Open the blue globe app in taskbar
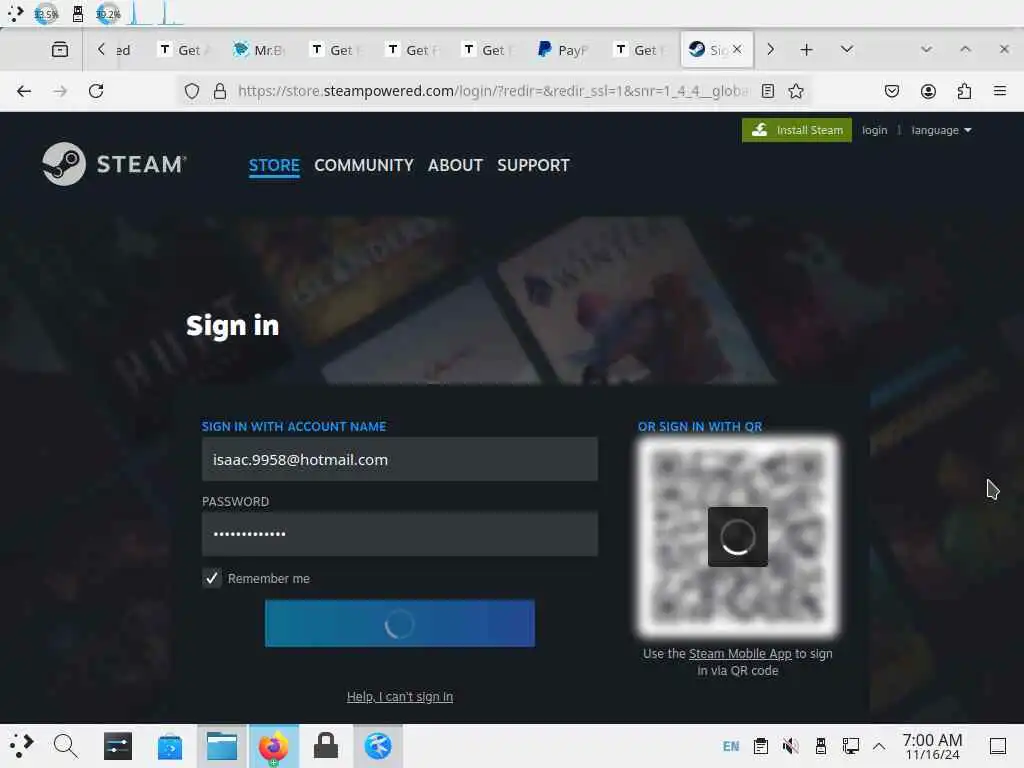 378,746
